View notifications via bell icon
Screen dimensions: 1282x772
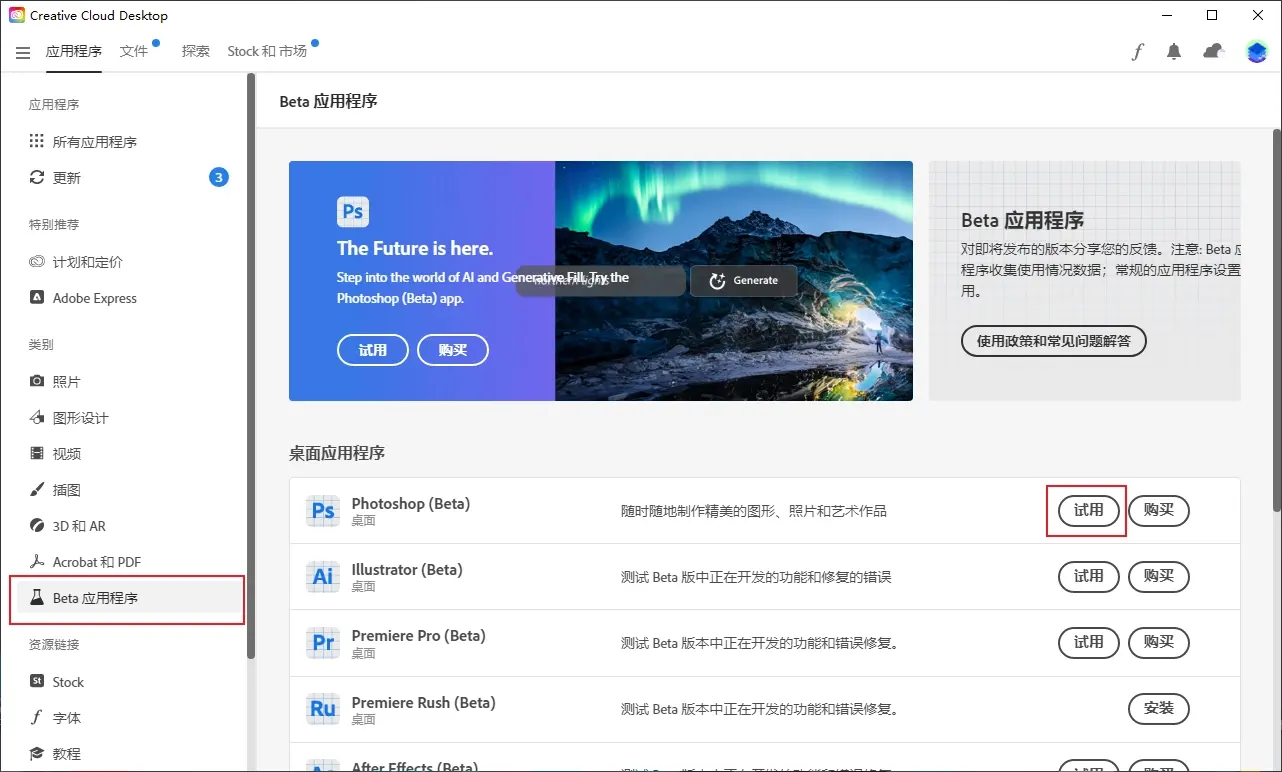tap(1173, 51)
